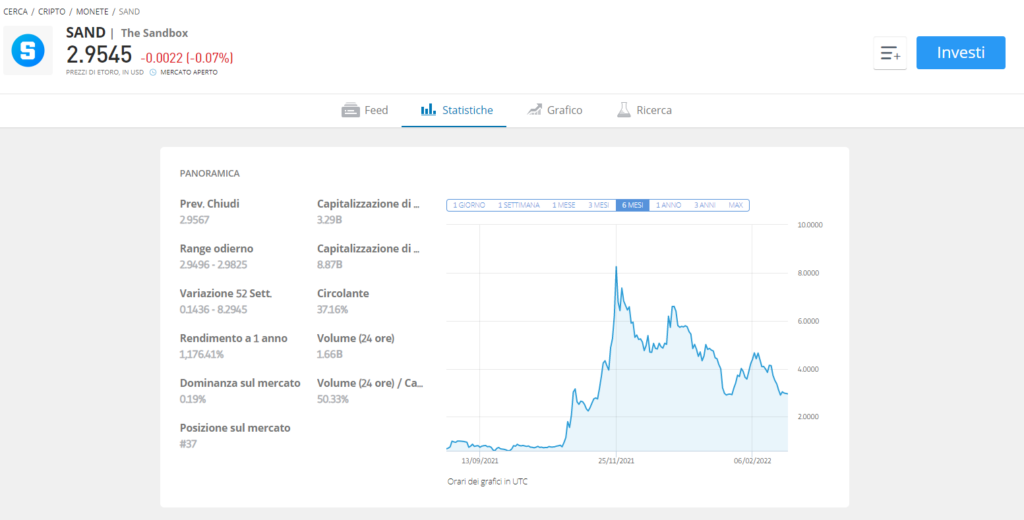Switch to the Statistiche tab
The width and height of the screenshot is (1024, 520).
point(454,110)
